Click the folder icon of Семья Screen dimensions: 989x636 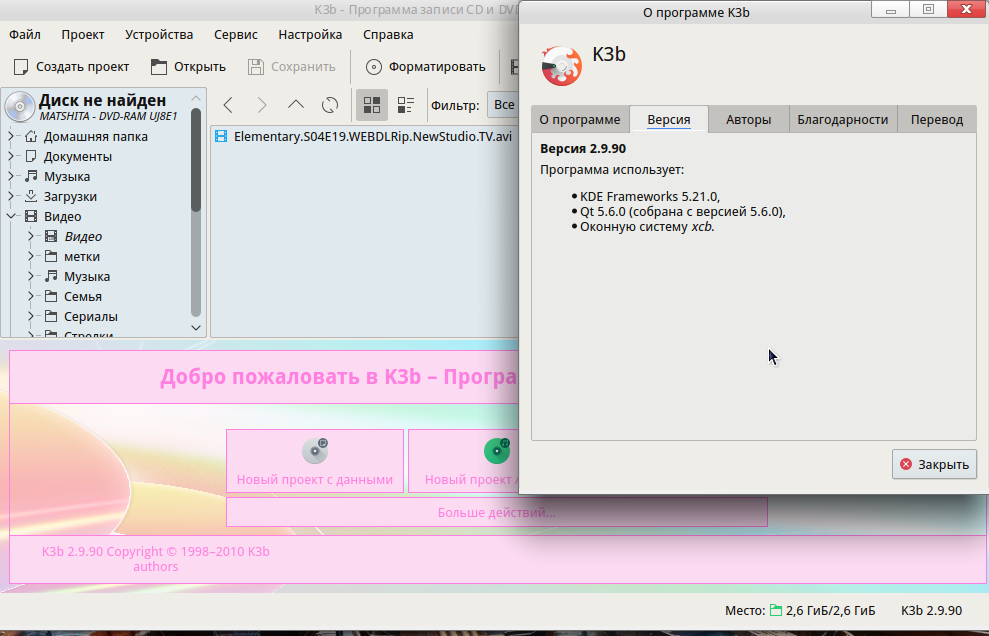[x=51, y=296]
